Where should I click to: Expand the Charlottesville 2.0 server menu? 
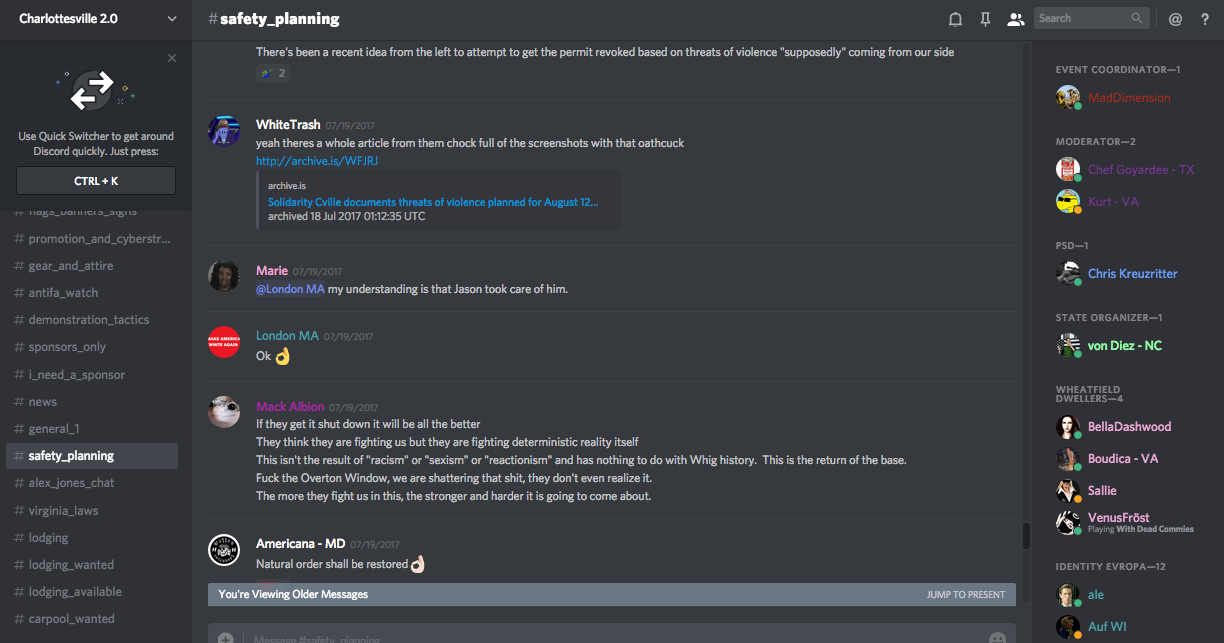tap(172, 19)
